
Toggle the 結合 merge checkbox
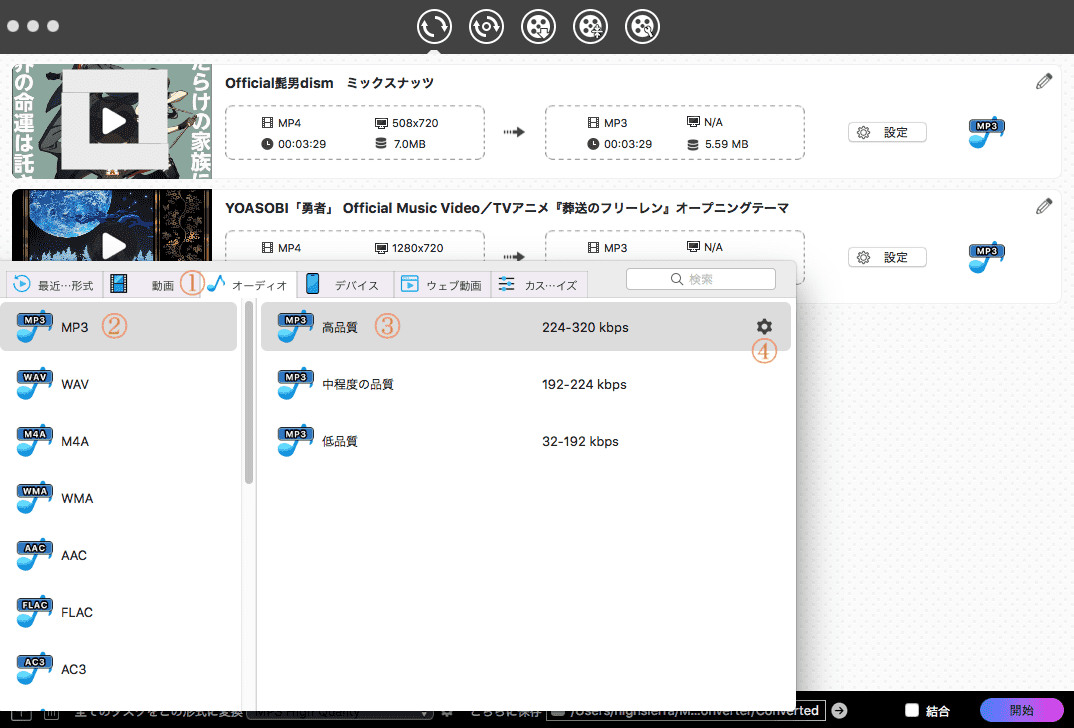[912, 710]
